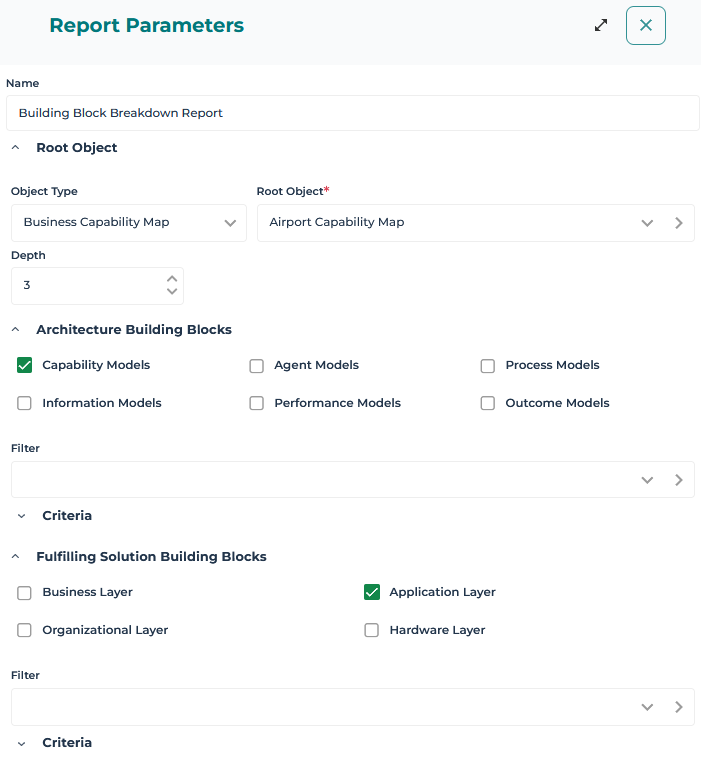This screenshot has height=768, width=701.
Task: Expand Criteria under Architecture Building Blocks
Action: 22,516
